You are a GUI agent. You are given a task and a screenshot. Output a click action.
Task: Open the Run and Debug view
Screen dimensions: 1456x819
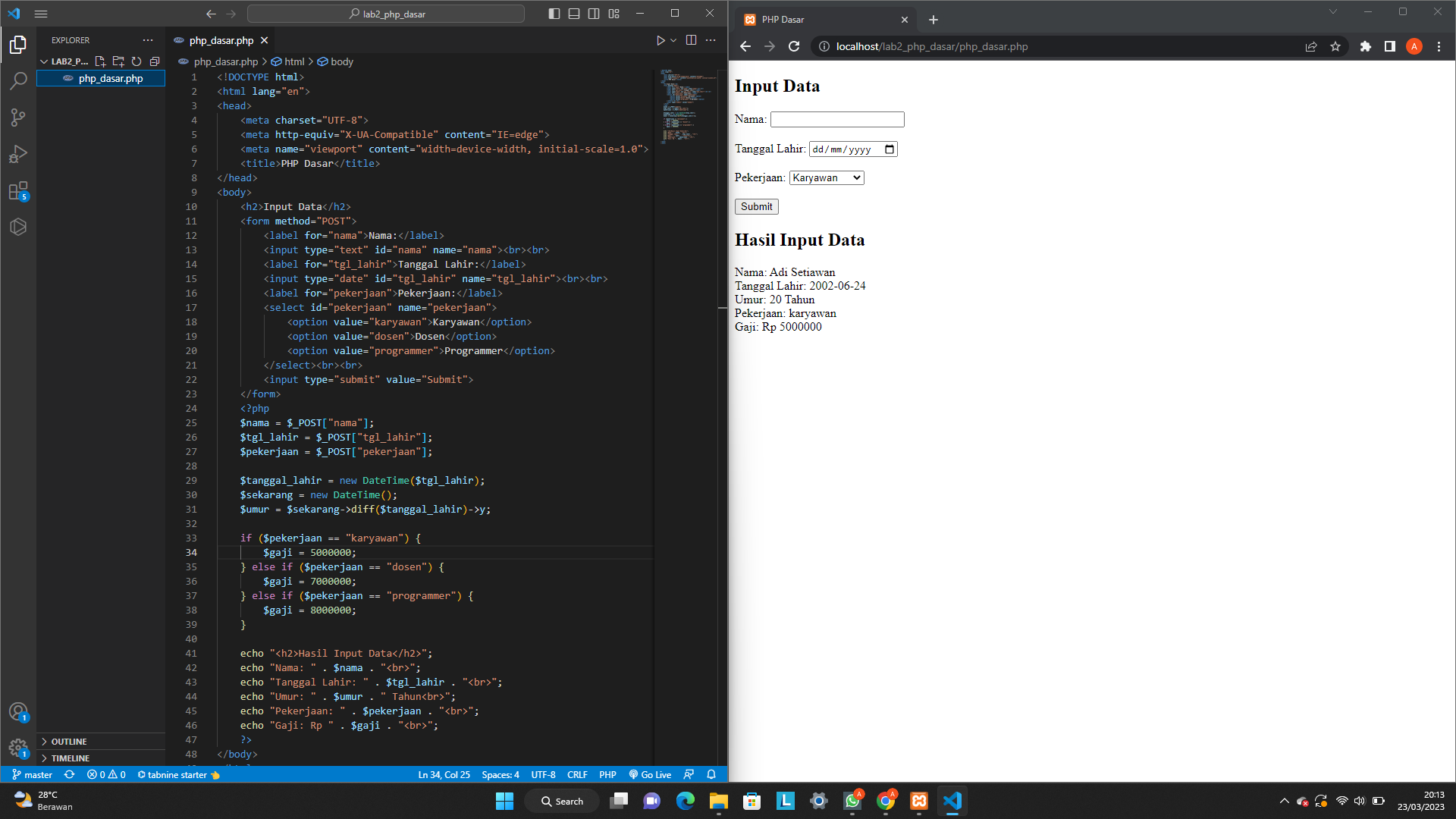(18, 154)
